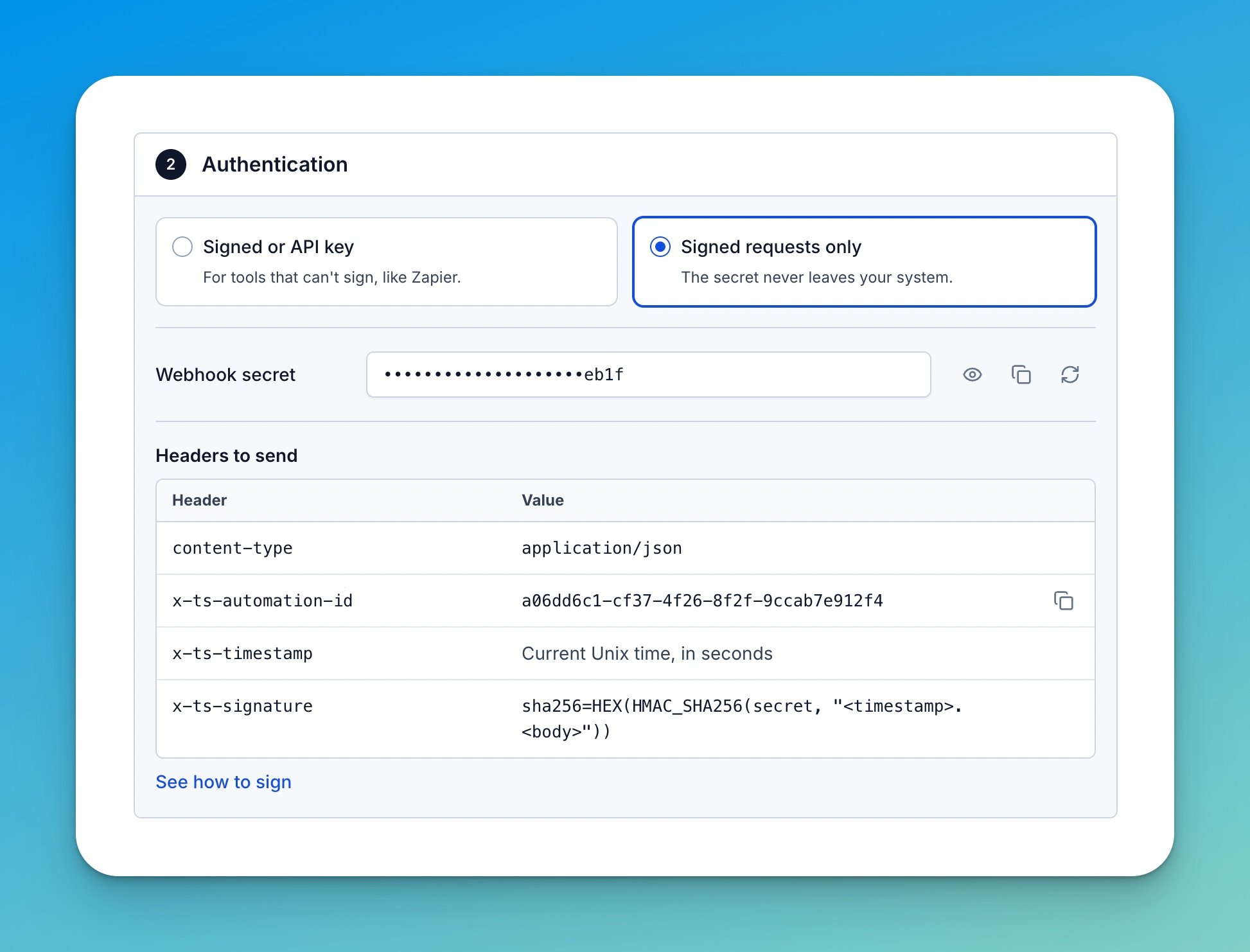Screen dimensions: 1250x952
Task: Click the Webhook secret input field
Action: click(x=648, y=375)
